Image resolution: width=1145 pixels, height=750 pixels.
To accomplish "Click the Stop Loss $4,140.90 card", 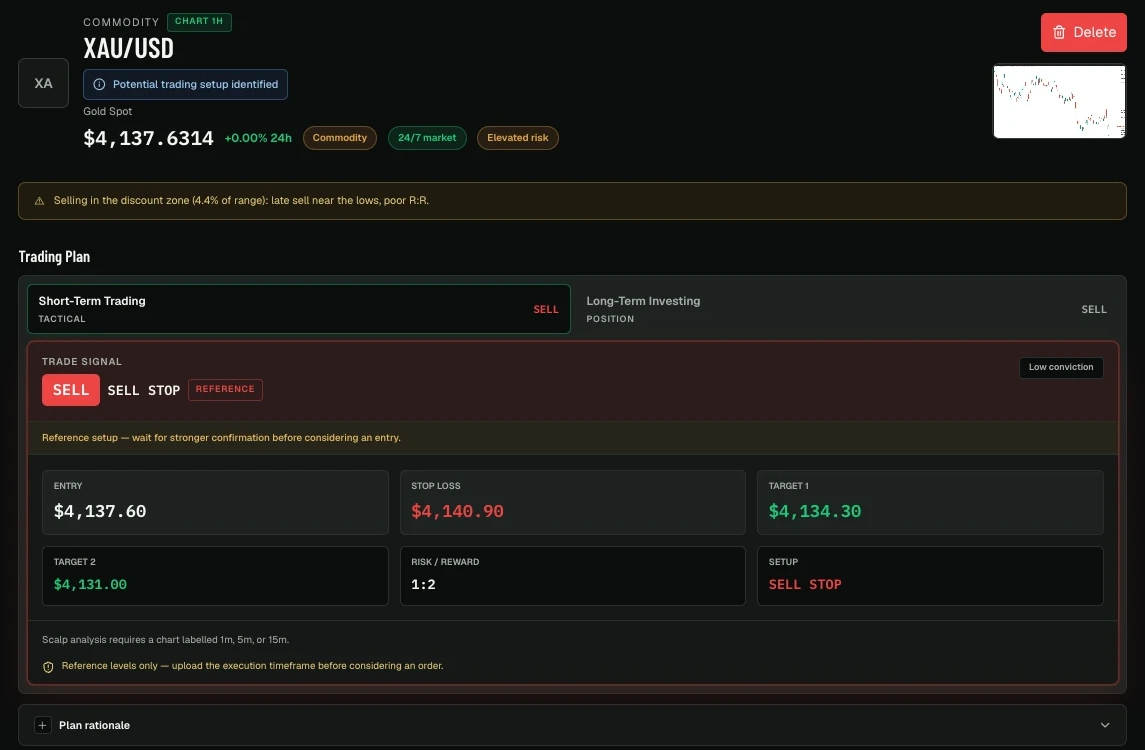I will tap(572, 502).
